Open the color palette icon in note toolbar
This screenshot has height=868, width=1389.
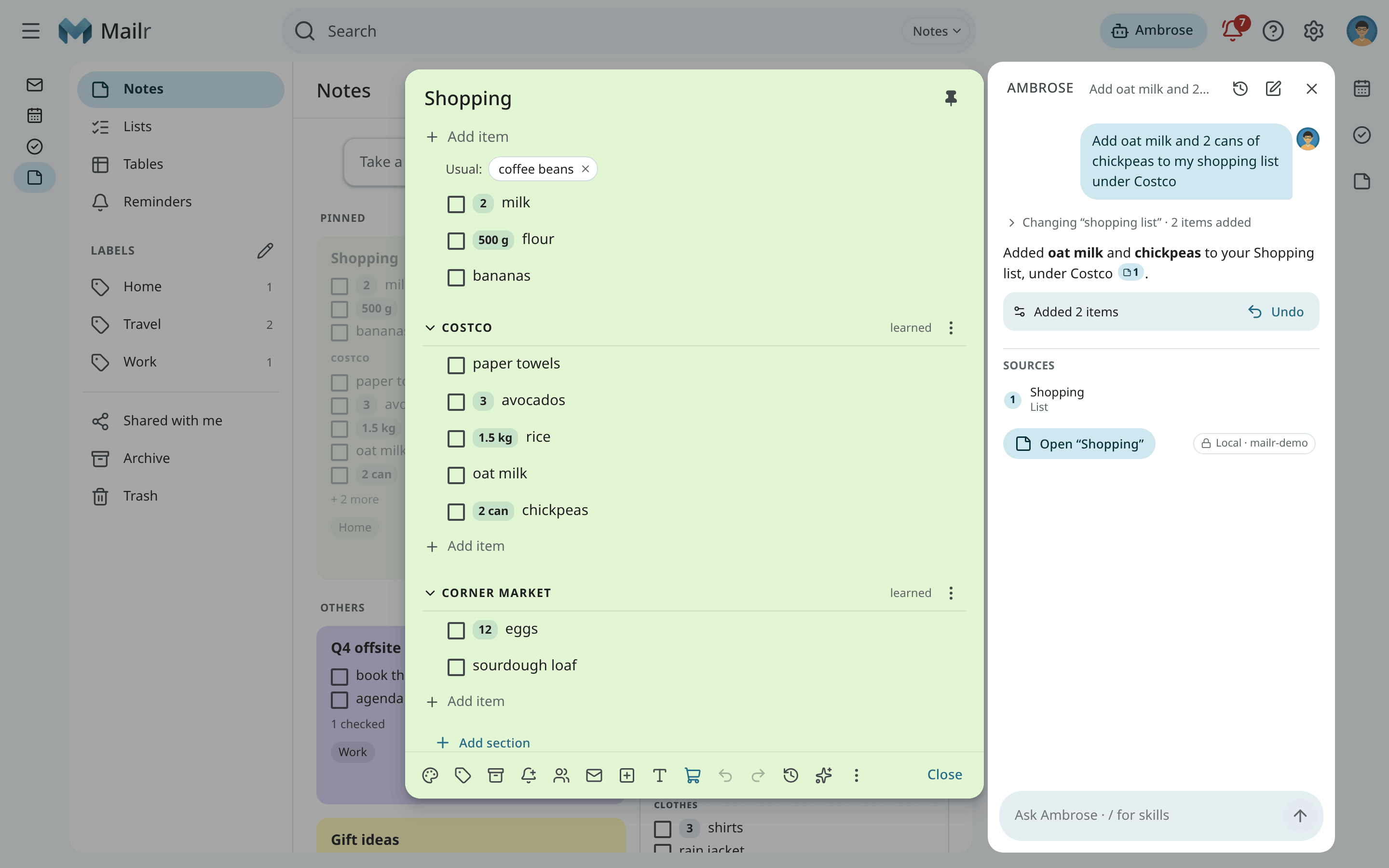[x=430, y=775]
